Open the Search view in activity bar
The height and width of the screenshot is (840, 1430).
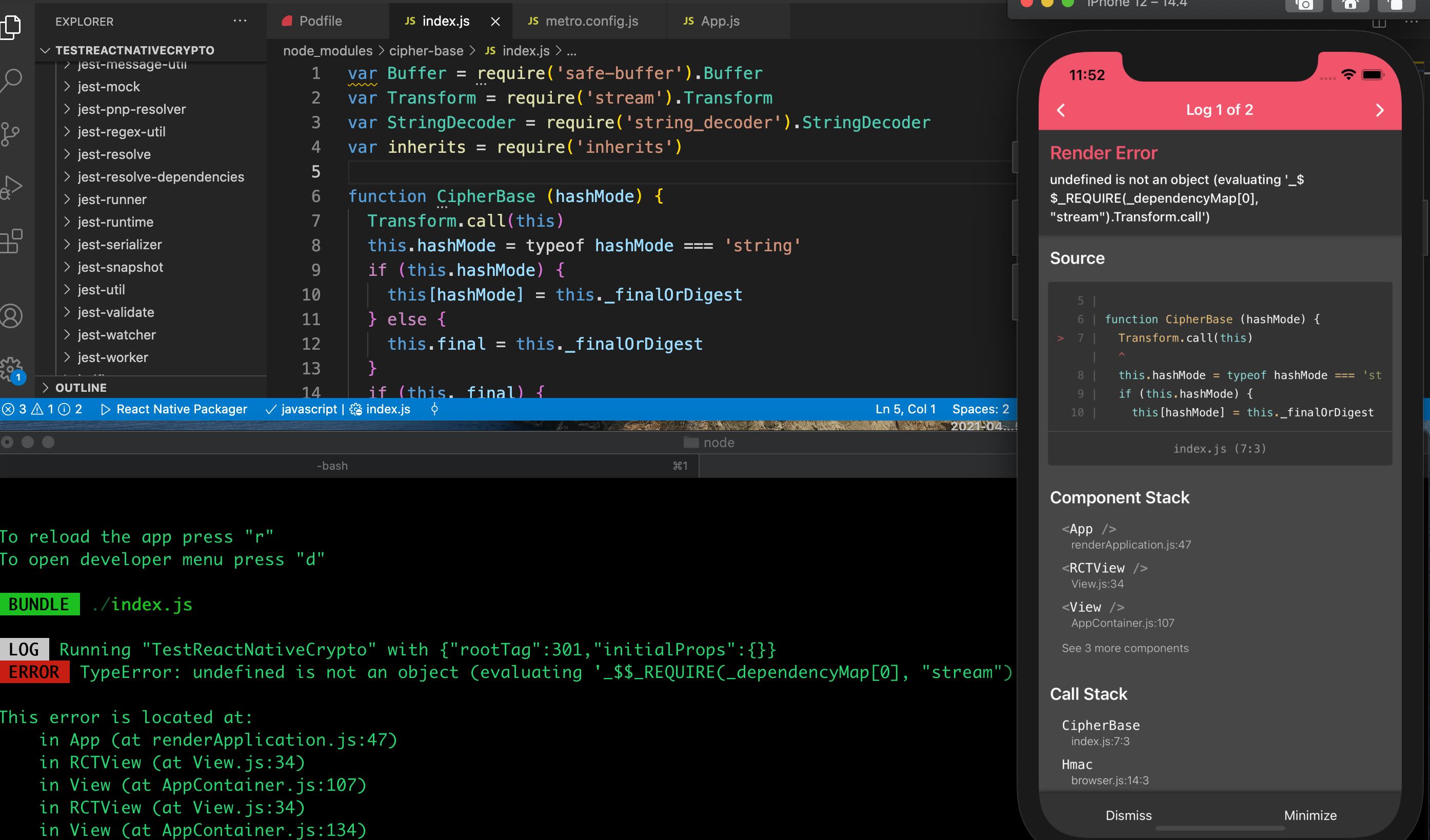pyautogui.click(x=10, y=79)
